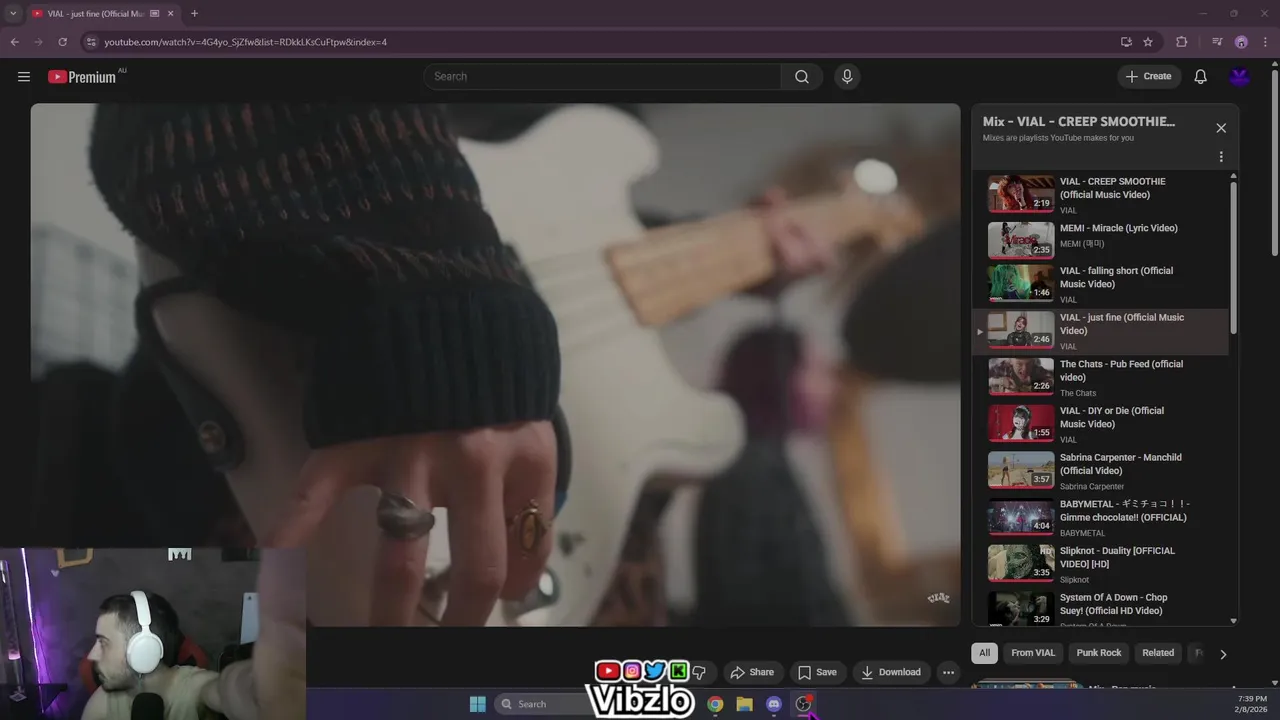This screenshot has height=720, width=1280.
Task: Open the browser extensions puzzle icon
Action: point(1182,42)
